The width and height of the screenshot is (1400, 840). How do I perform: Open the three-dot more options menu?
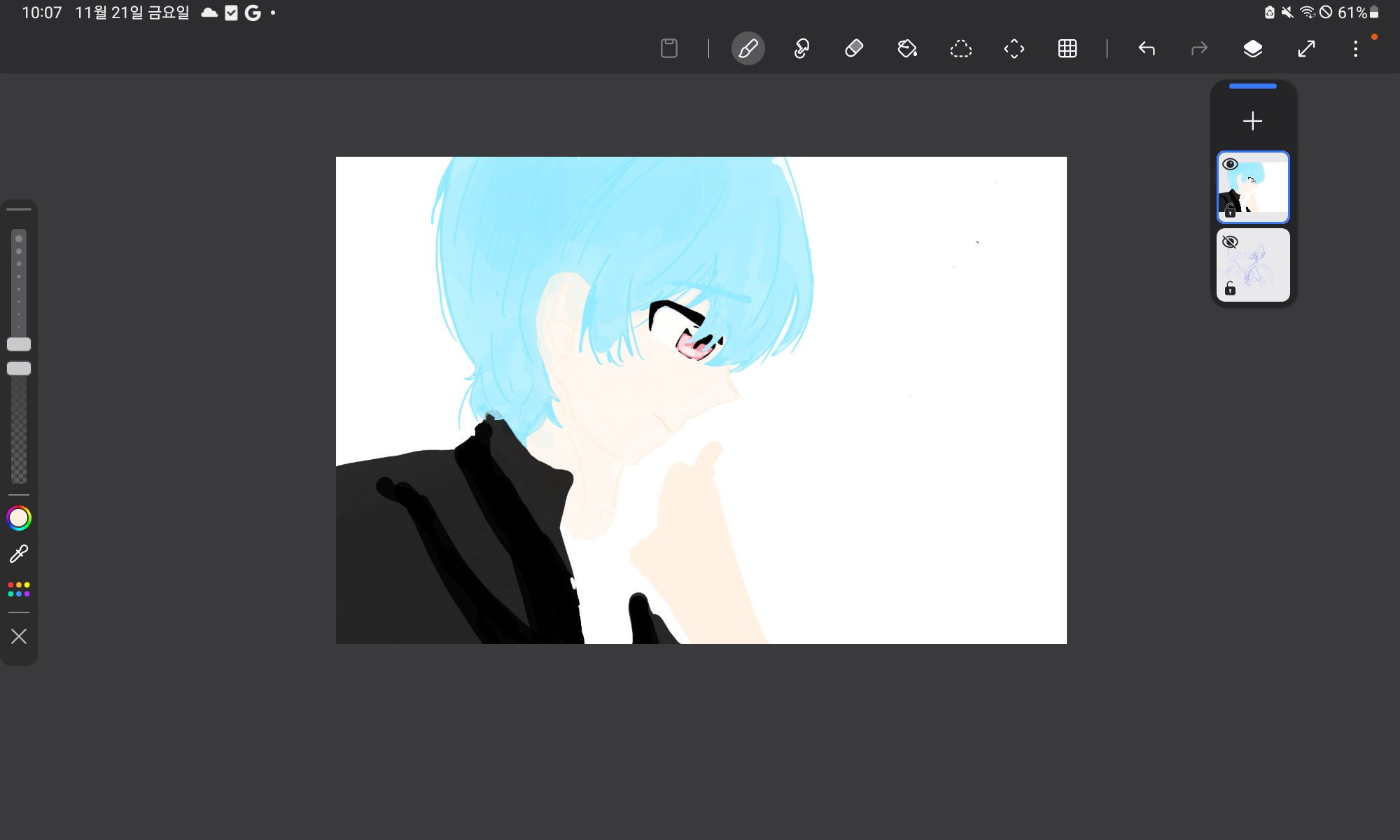[x=1355, y=49]
